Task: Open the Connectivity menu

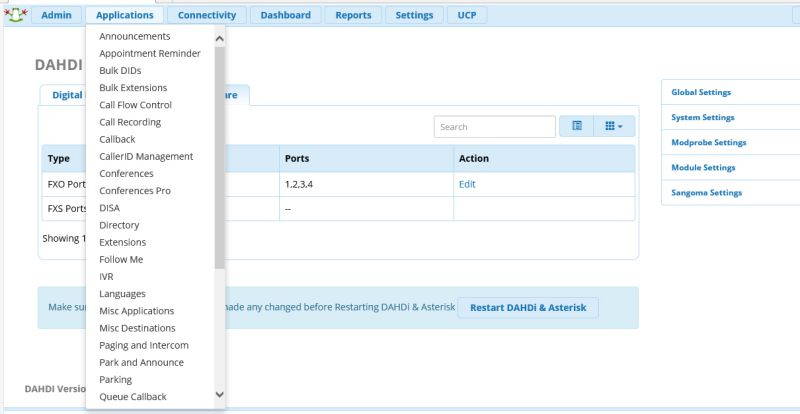Action: 207,15
